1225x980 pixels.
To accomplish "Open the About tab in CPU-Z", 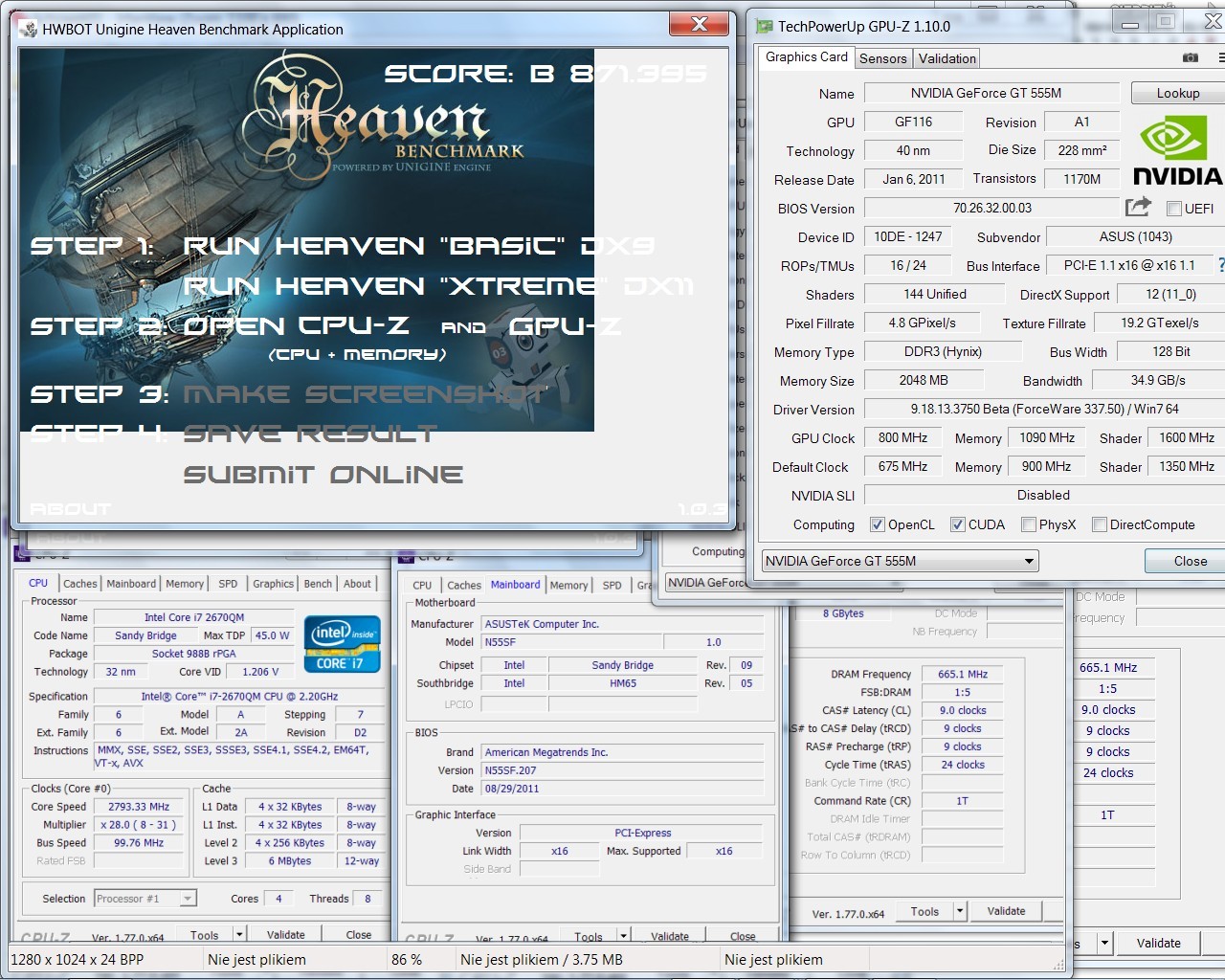I will [x=357, y=583].
